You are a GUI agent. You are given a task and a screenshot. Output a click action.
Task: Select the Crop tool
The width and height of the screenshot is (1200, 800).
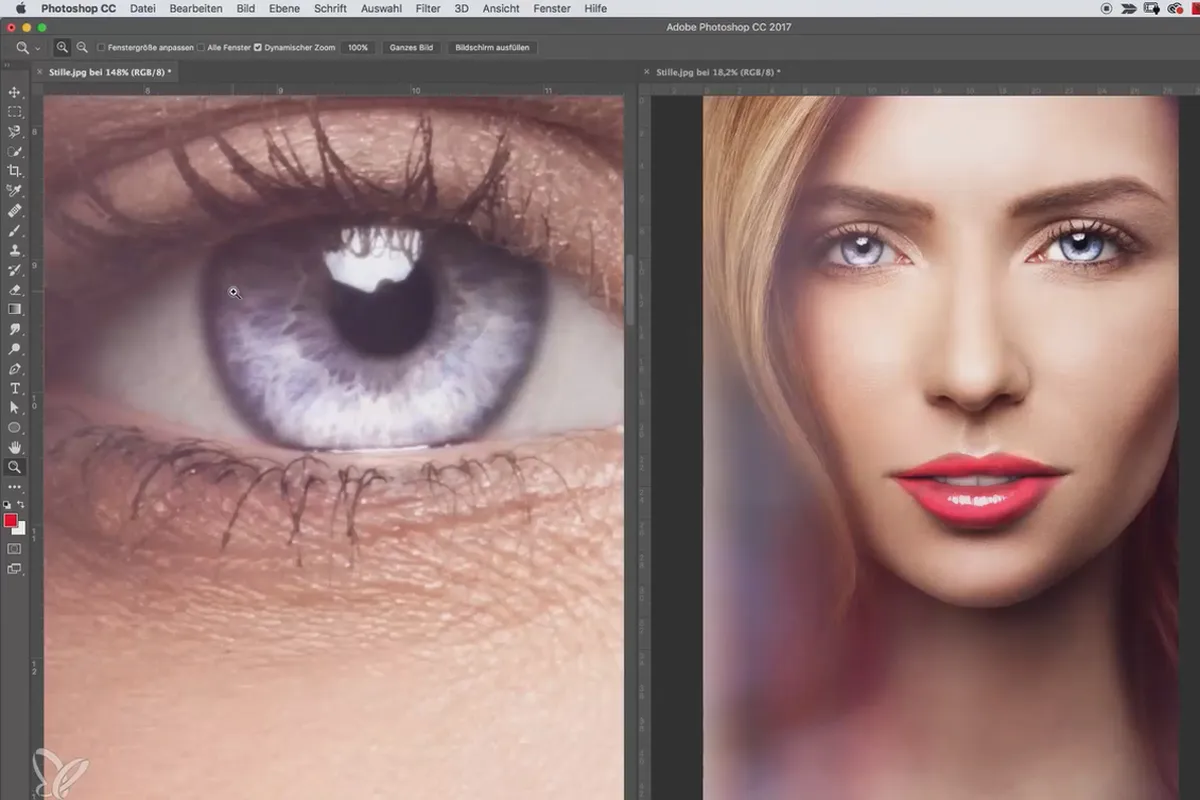(x=15, y=171)
